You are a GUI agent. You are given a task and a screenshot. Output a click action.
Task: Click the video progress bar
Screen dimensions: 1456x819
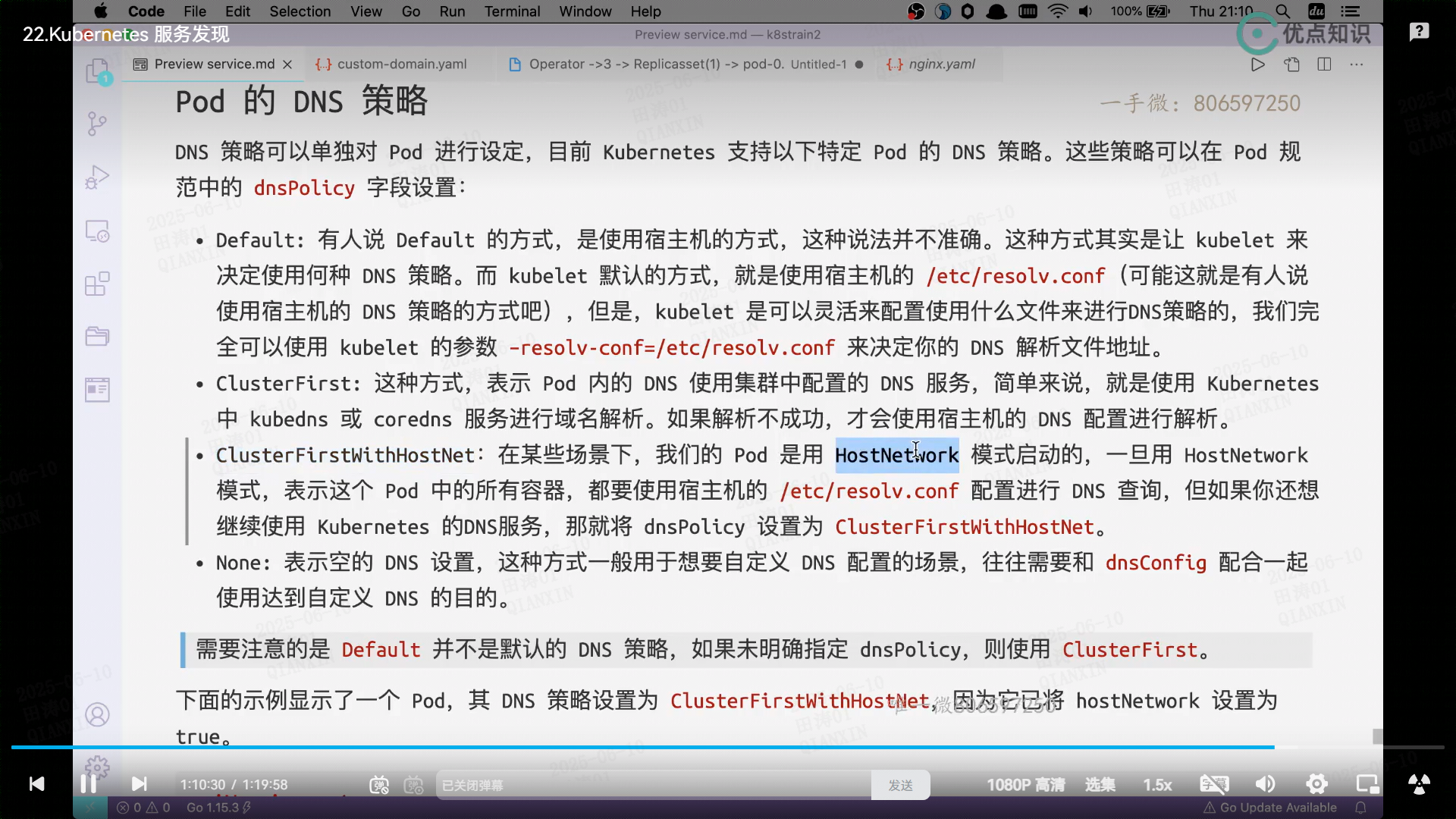pyautogui.click(x=728, y=747)
